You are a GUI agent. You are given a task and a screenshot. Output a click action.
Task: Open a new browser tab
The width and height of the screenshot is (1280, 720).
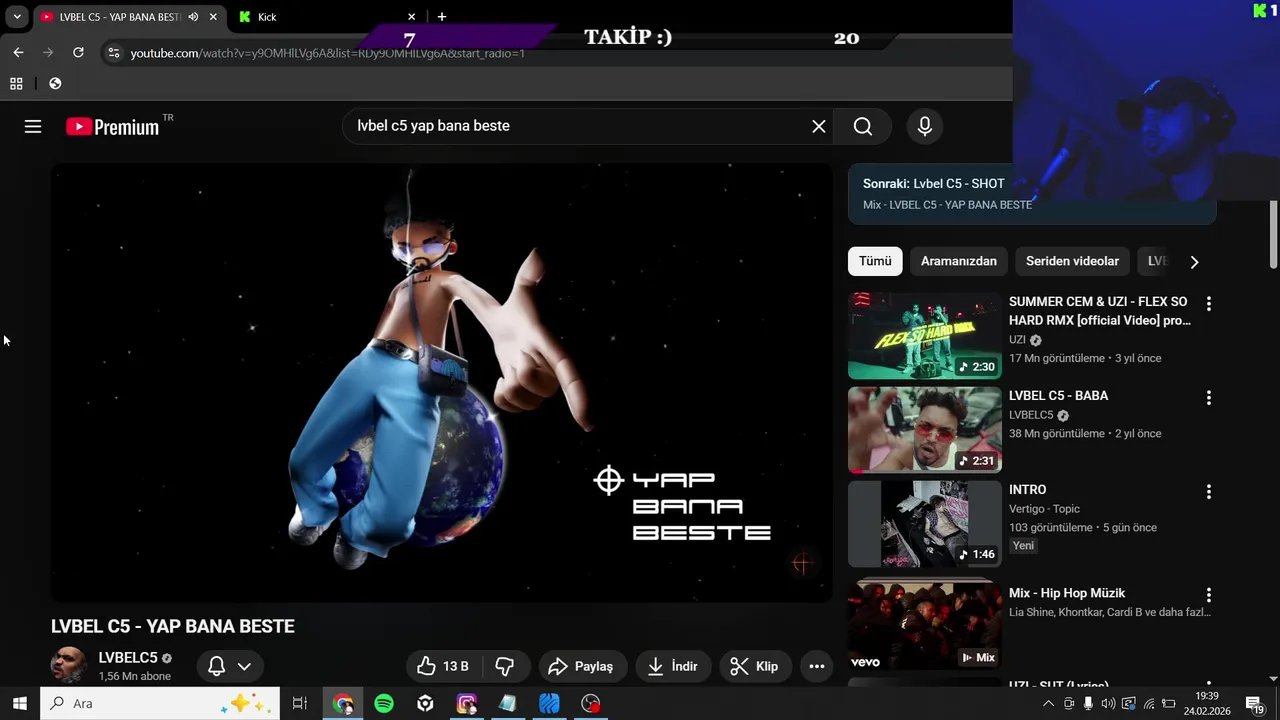click(442, 17)
